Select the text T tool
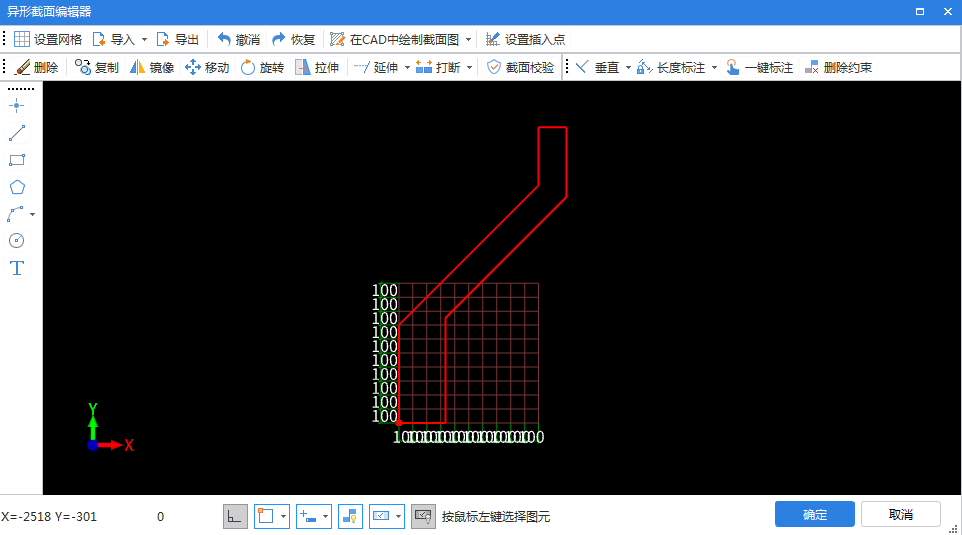 17,268
